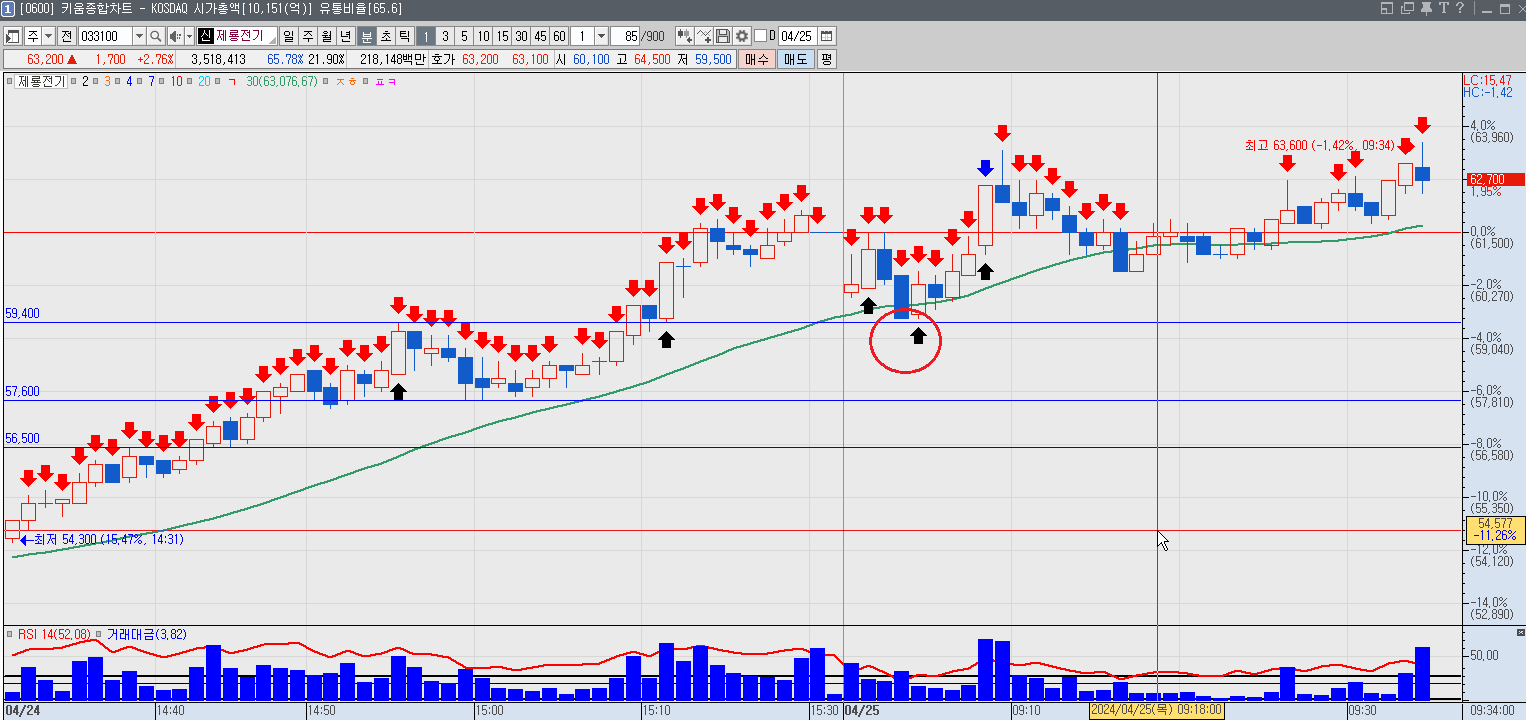Click the 매수 buy button
The width and height of the screenshot is (1526, 720).
coord(757,59)
